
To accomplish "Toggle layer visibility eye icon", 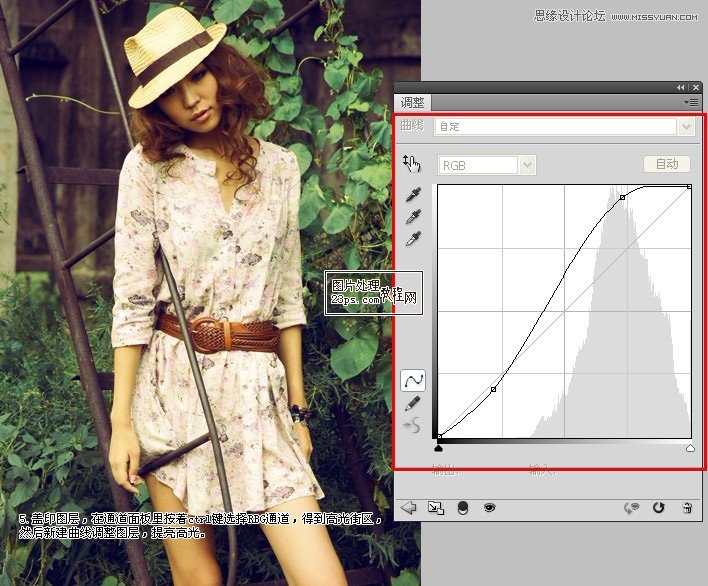I will [489, 508].
